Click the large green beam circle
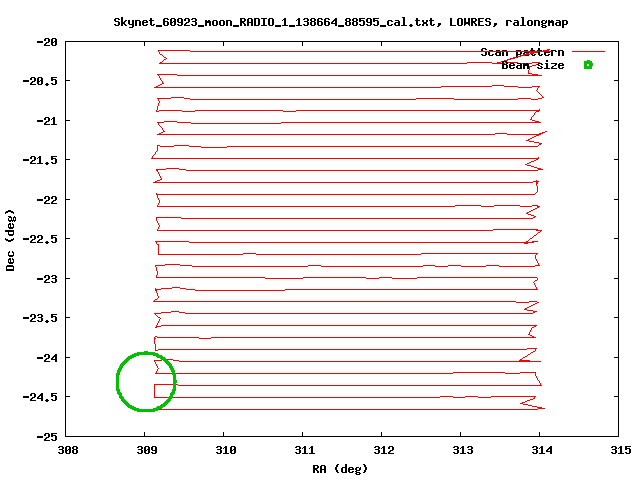Viewport: 640px width, 480px height. 146,382
